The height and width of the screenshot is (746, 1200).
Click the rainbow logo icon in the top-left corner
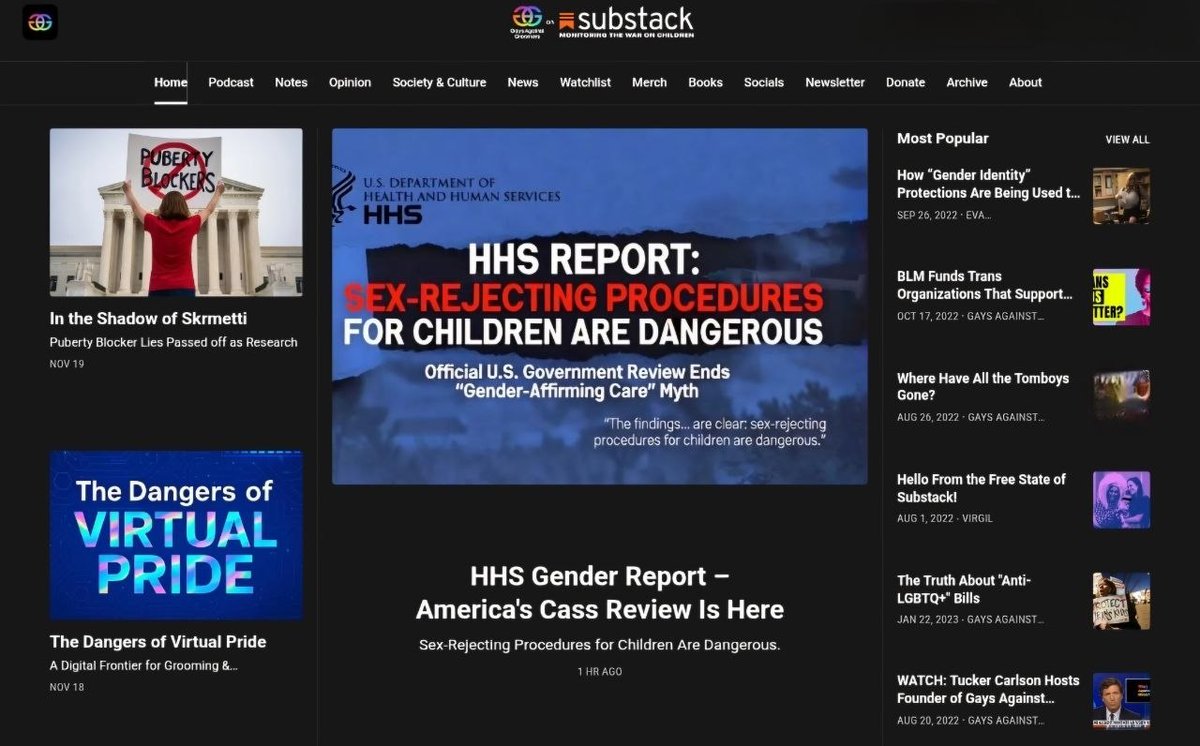(x=40, y=22)
